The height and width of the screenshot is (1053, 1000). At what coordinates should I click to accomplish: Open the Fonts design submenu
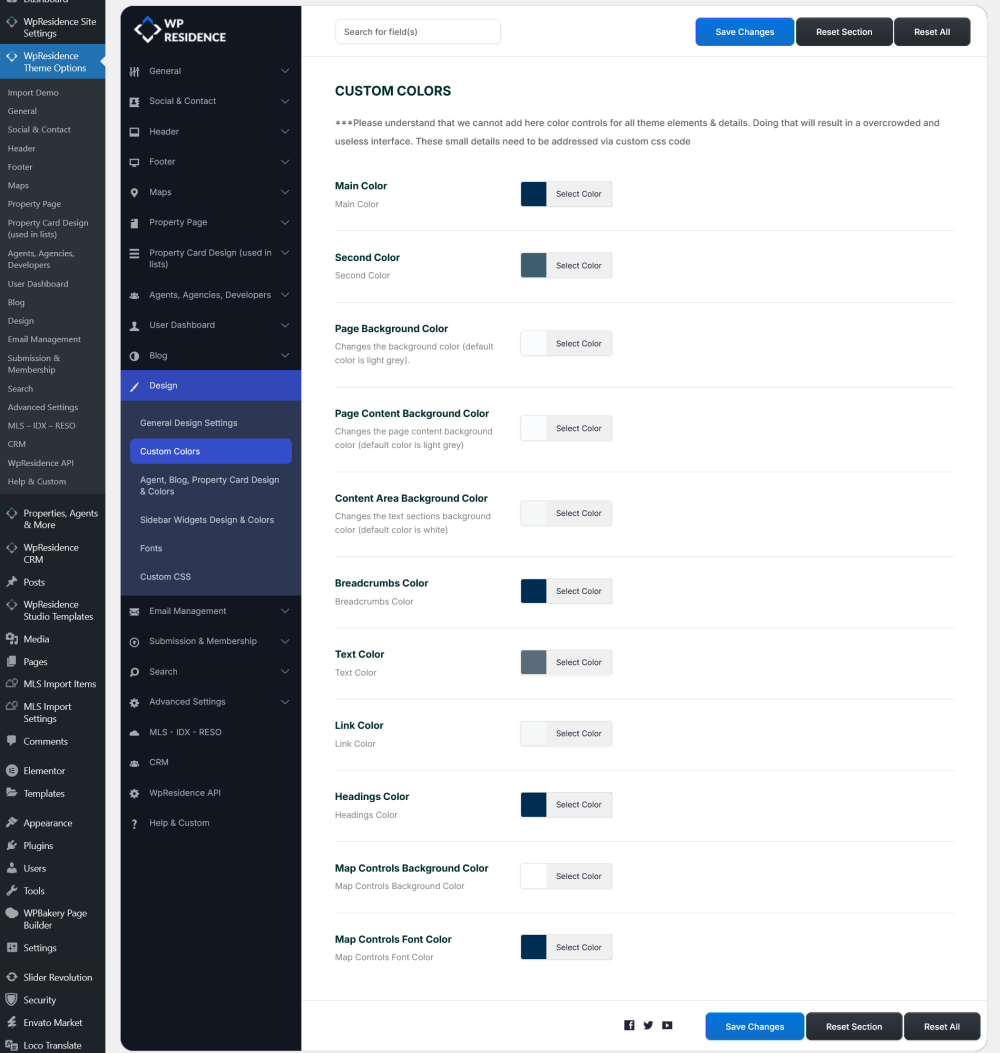coord(150,548)
